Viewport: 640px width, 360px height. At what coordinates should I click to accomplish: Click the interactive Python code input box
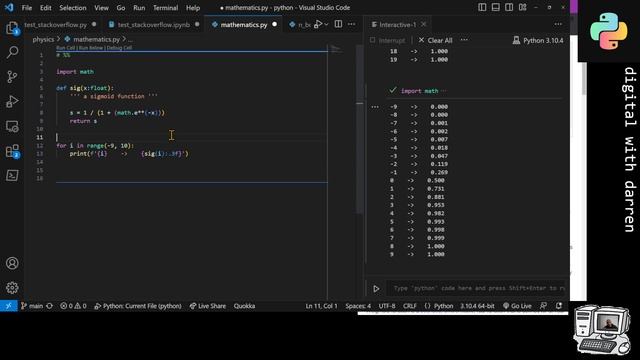pos(476,288)
